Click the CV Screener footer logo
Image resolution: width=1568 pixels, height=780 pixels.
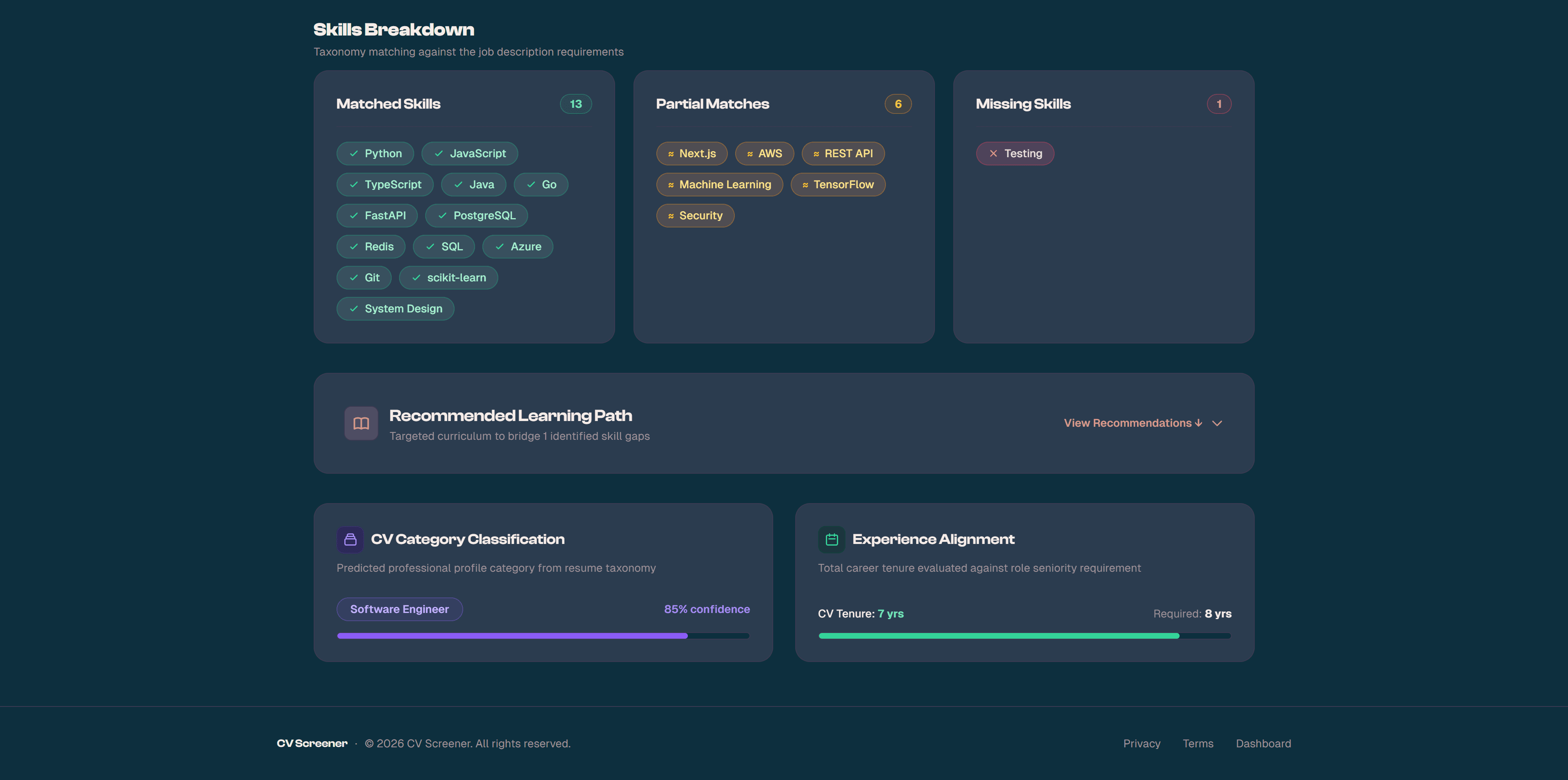312,744
